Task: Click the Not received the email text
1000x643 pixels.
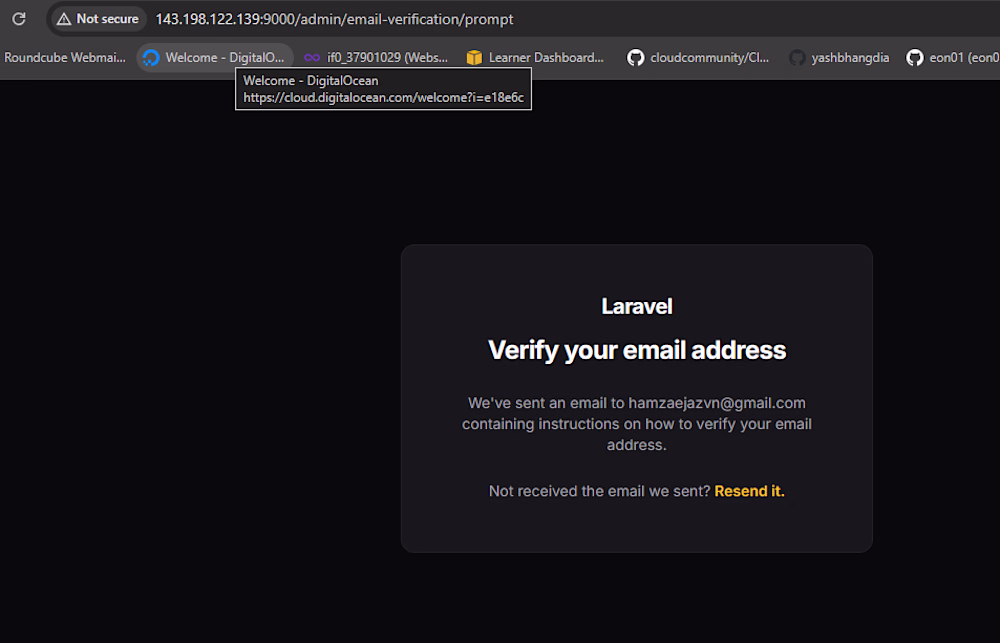Action: pos(599,491)
